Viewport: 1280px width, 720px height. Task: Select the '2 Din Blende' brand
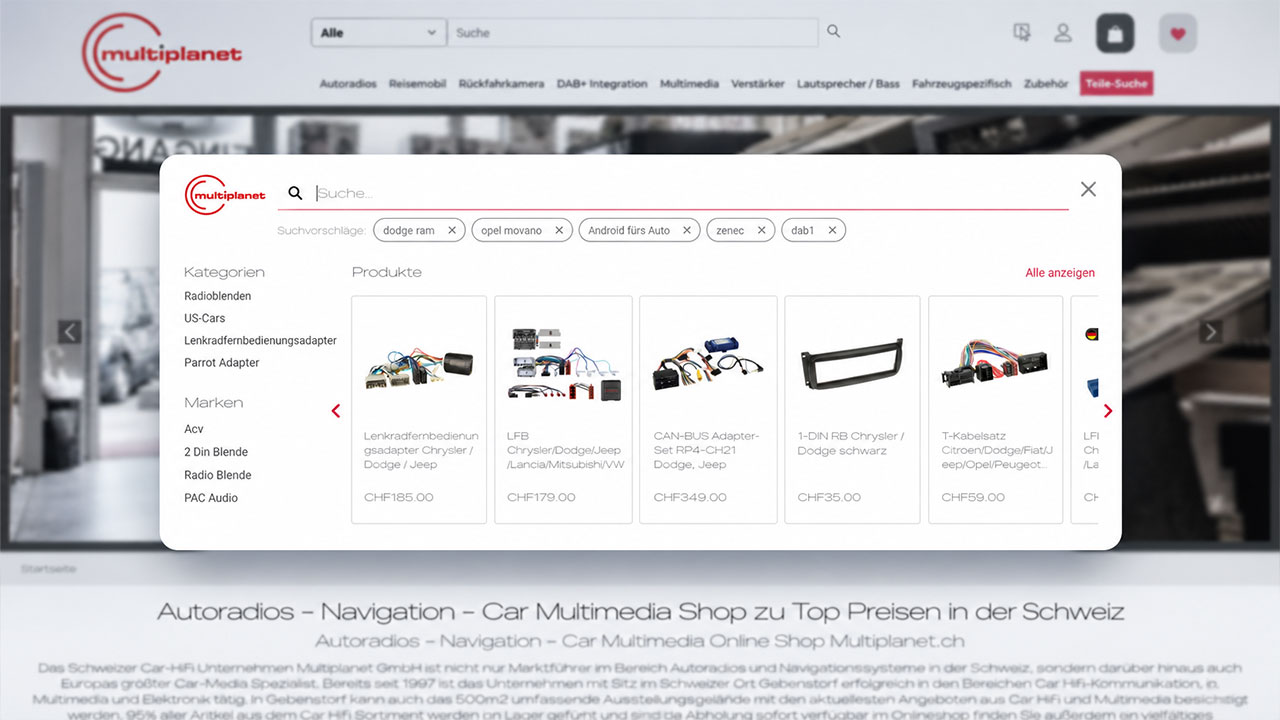click(216, 452)
